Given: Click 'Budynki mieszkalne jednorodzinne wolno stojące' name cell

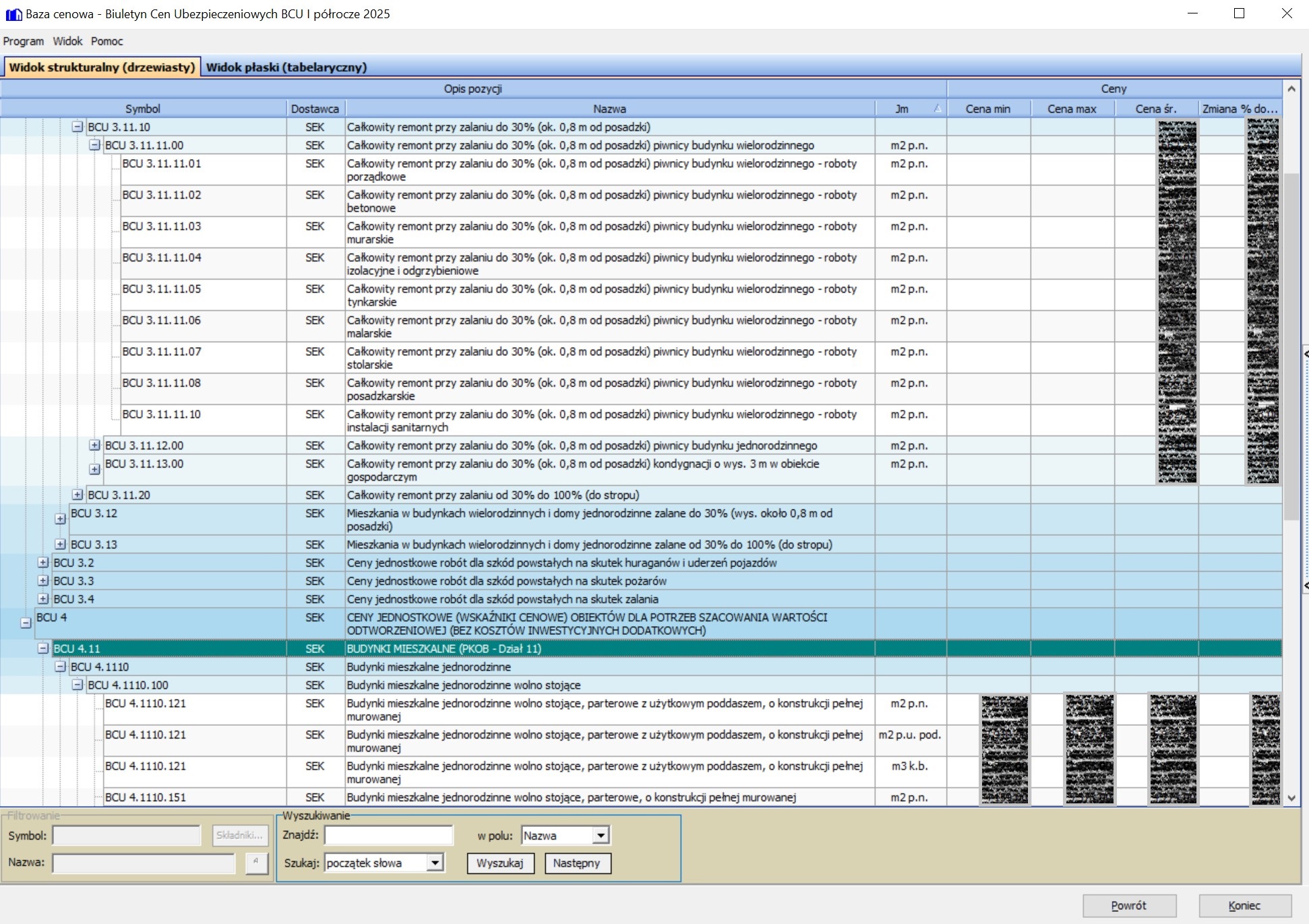Looking at the screenshot, I should [x=610, y=685].
